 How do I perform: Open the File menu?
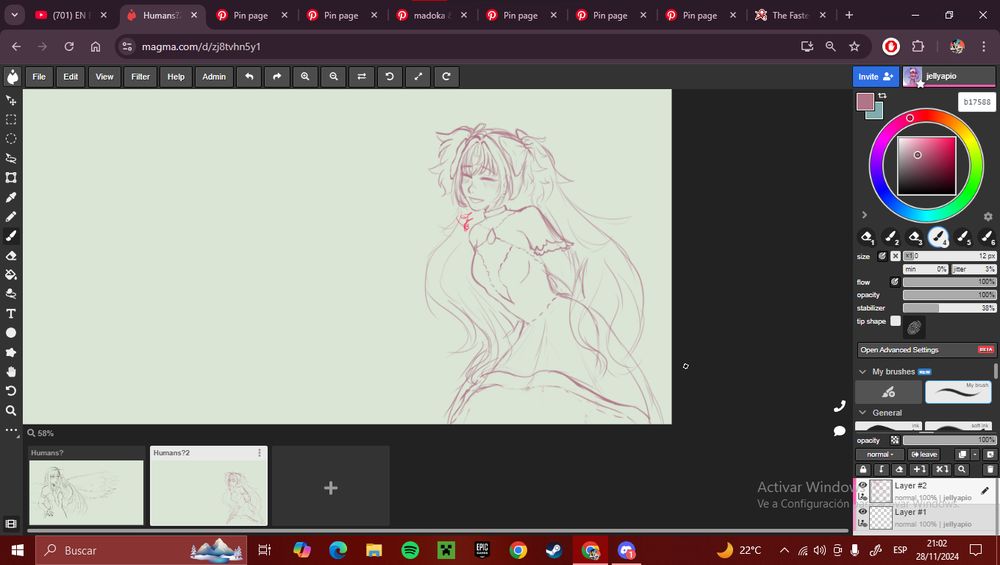[x=39, y=77]
